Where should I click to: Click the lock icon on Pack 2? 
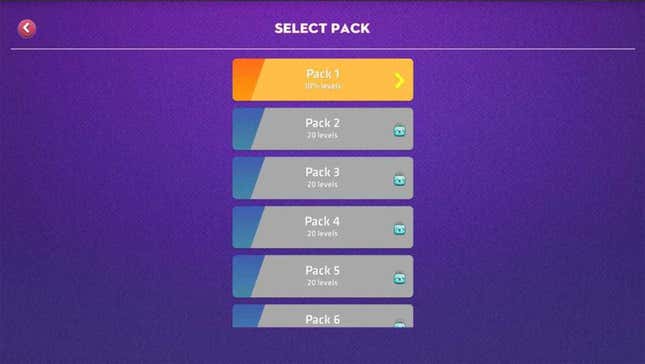[x=399, y=131]
